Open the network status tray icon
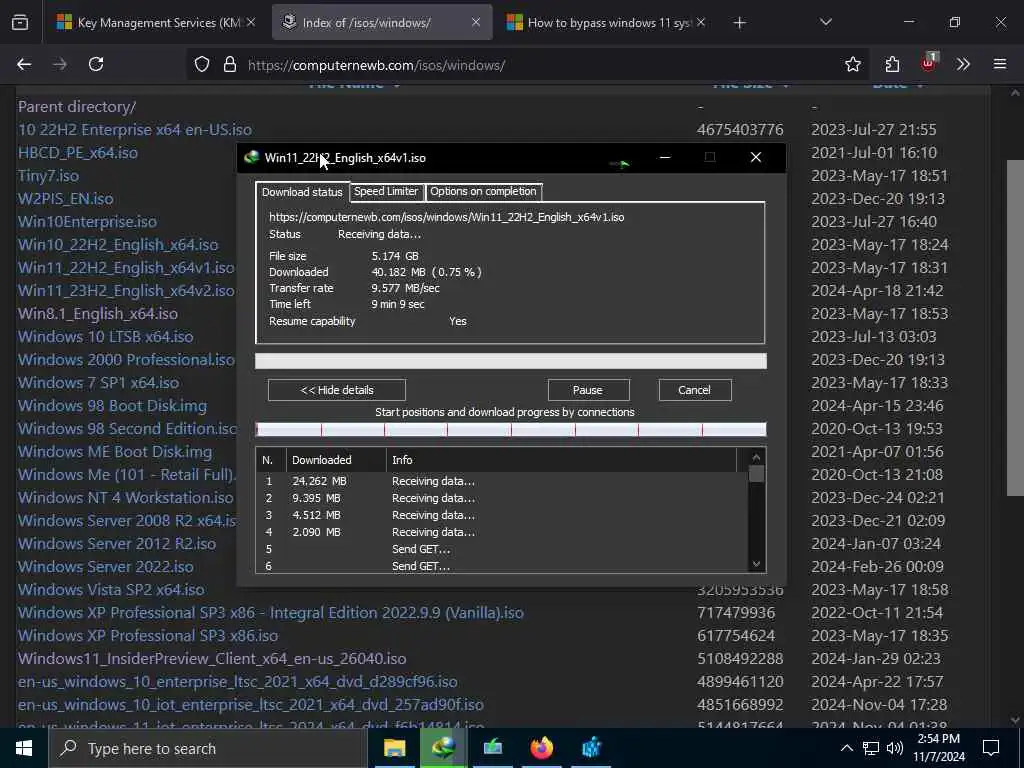1024x768 pixels. pos(871,748)
